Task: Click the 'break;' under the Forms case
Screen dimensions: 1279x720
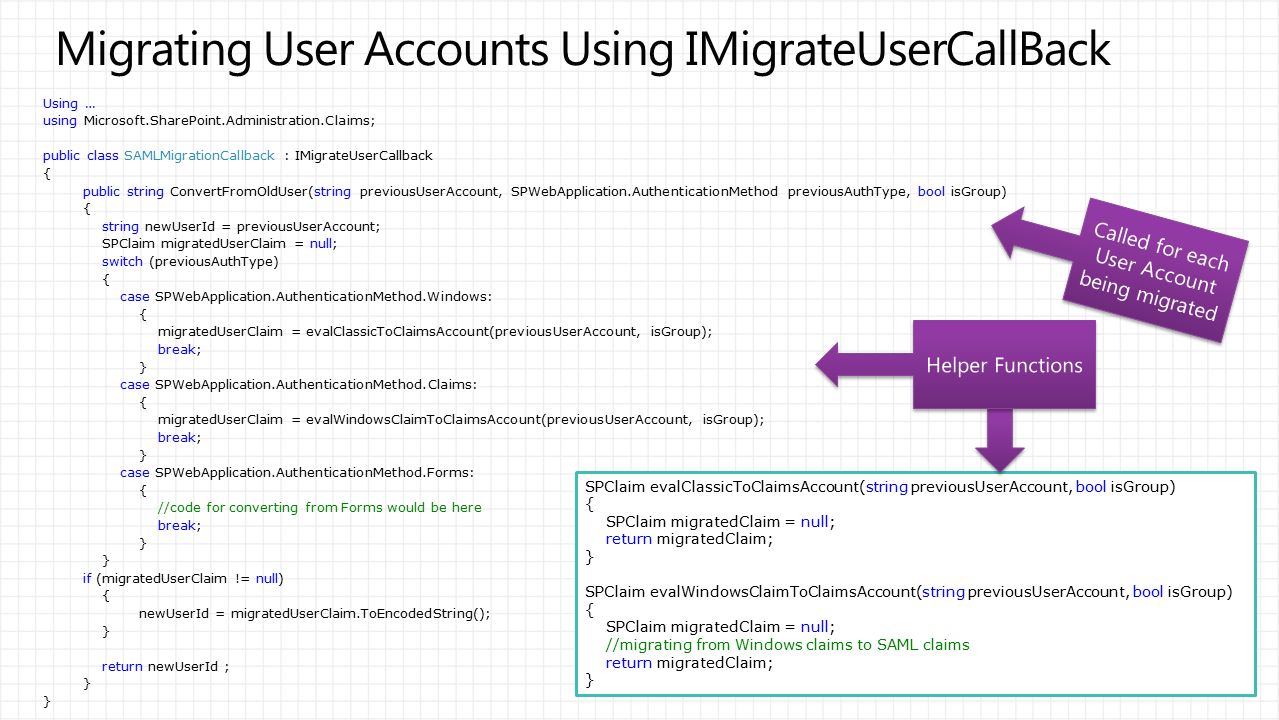Action: (179, 525)
